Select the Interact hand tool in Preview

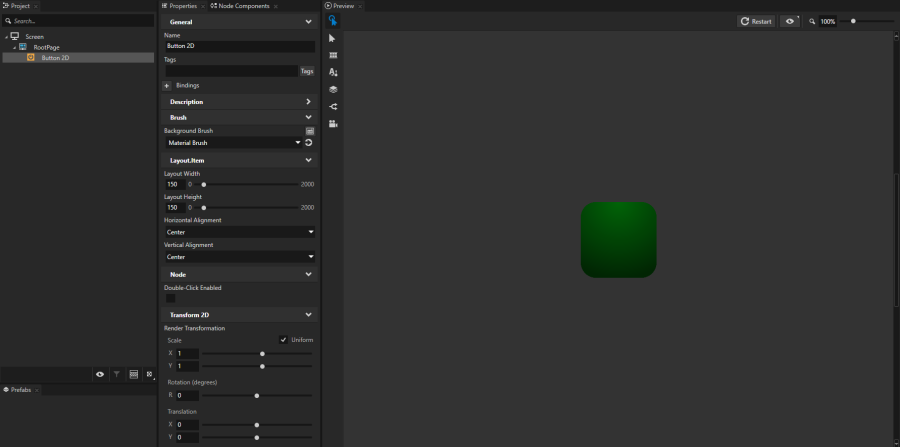pyautogui.click(x=333, y=21)
